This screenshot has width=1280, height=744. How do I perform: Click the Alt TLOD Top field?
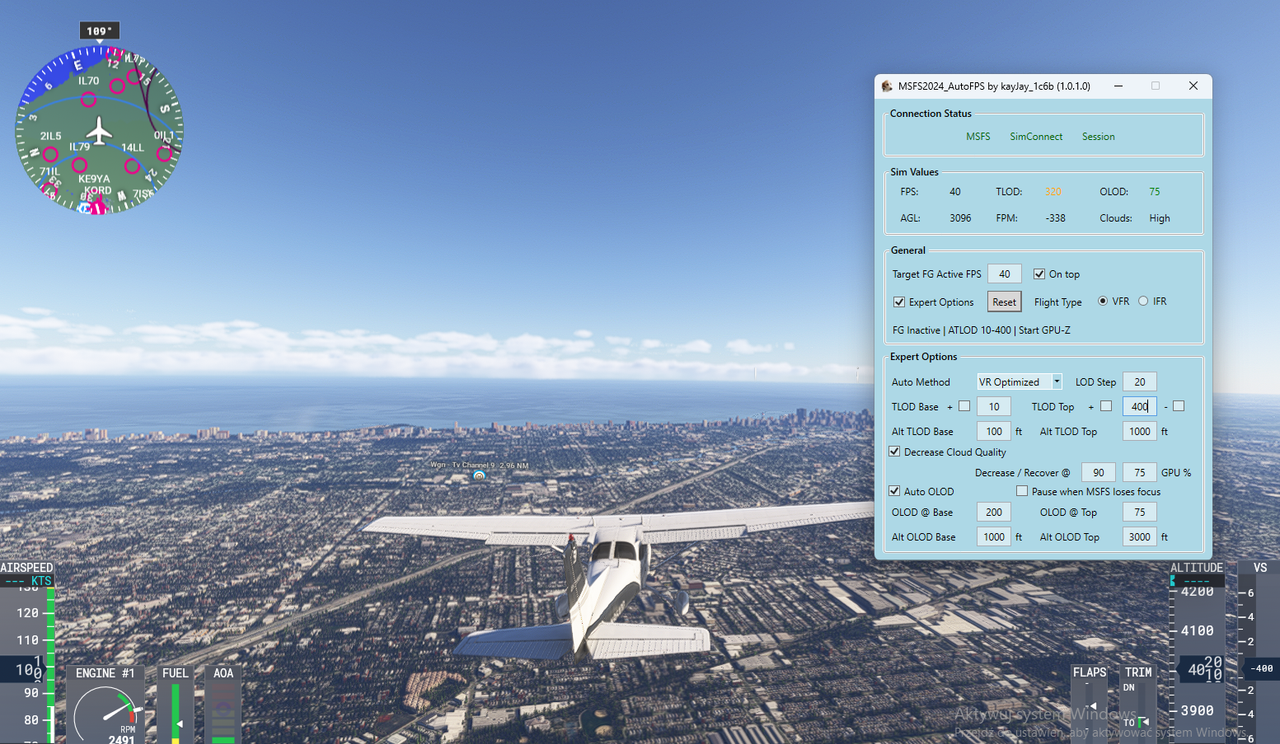point(1139,432)
